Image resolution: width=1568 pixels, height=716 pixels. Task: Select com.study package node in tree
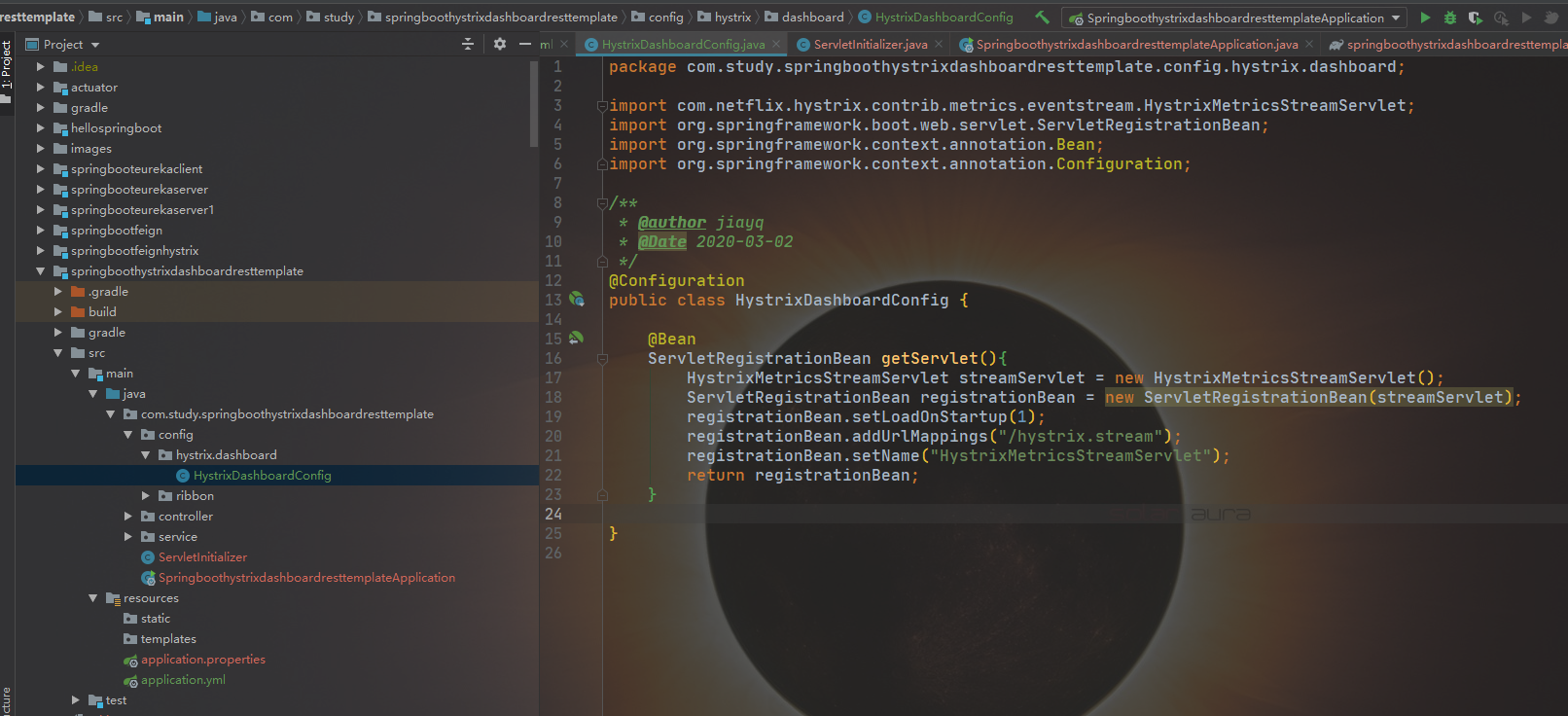pyautogui.click(x=287, y=413)
